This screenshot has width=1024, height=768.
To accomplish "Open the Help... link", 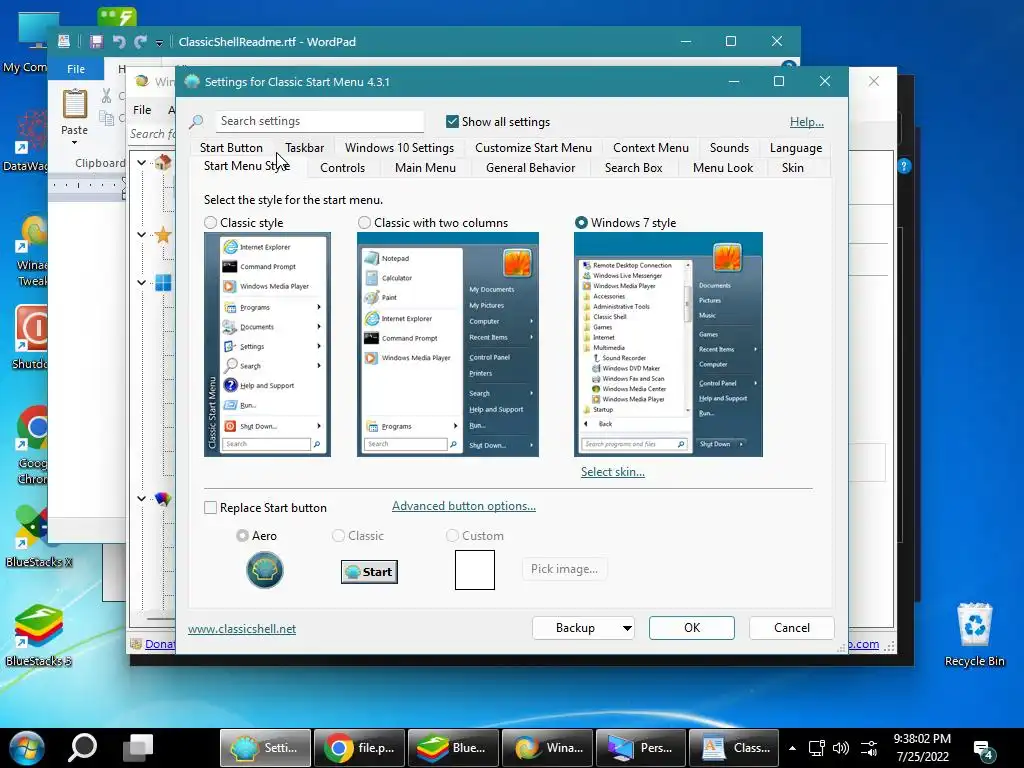I will click(807, 121).
